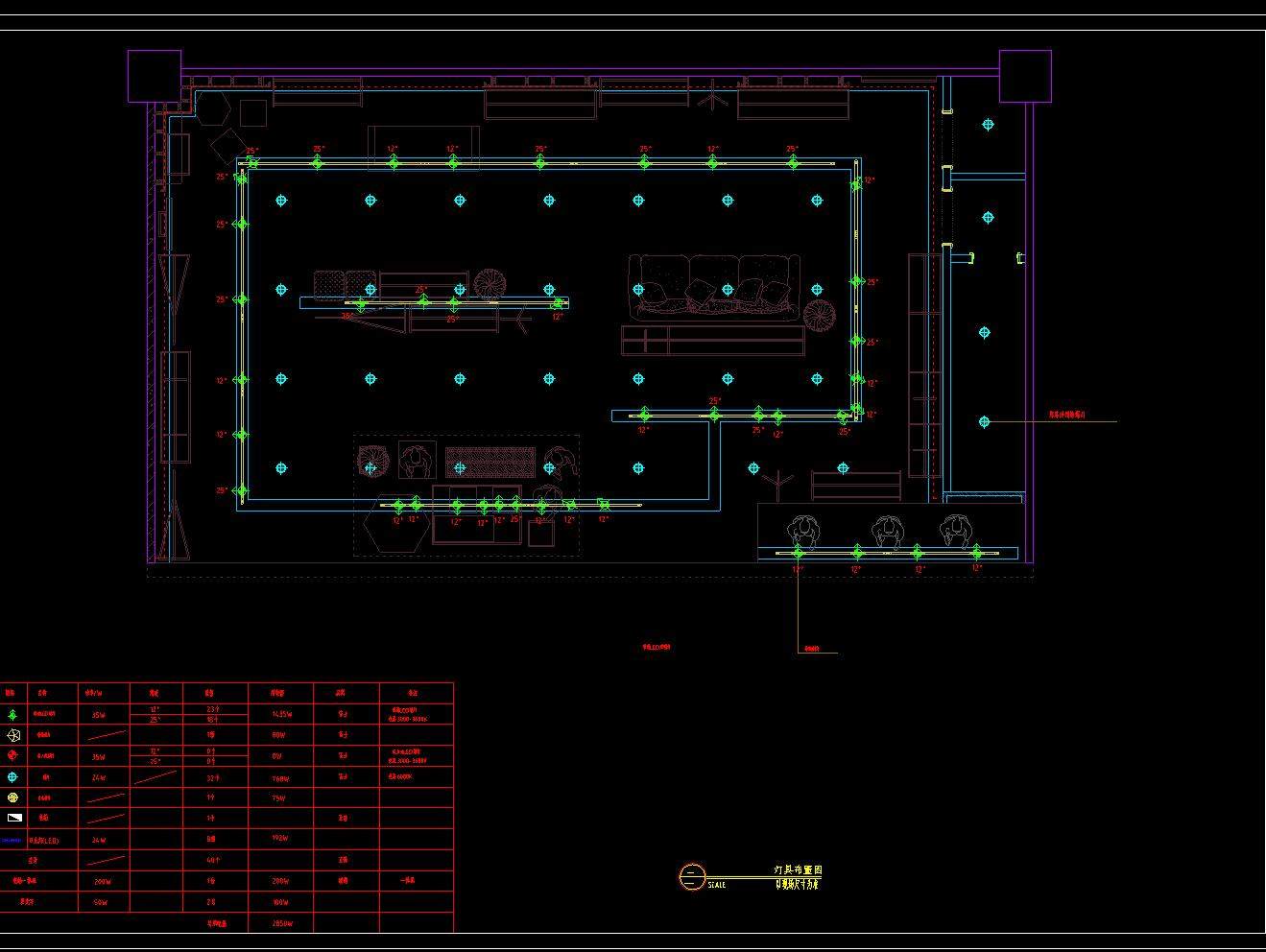The width and height of the screenshot is (1266, 952).
Task: Click the yellow round lamp symbol in the legend
Action: pyautogui.click(x=13, y=797)
